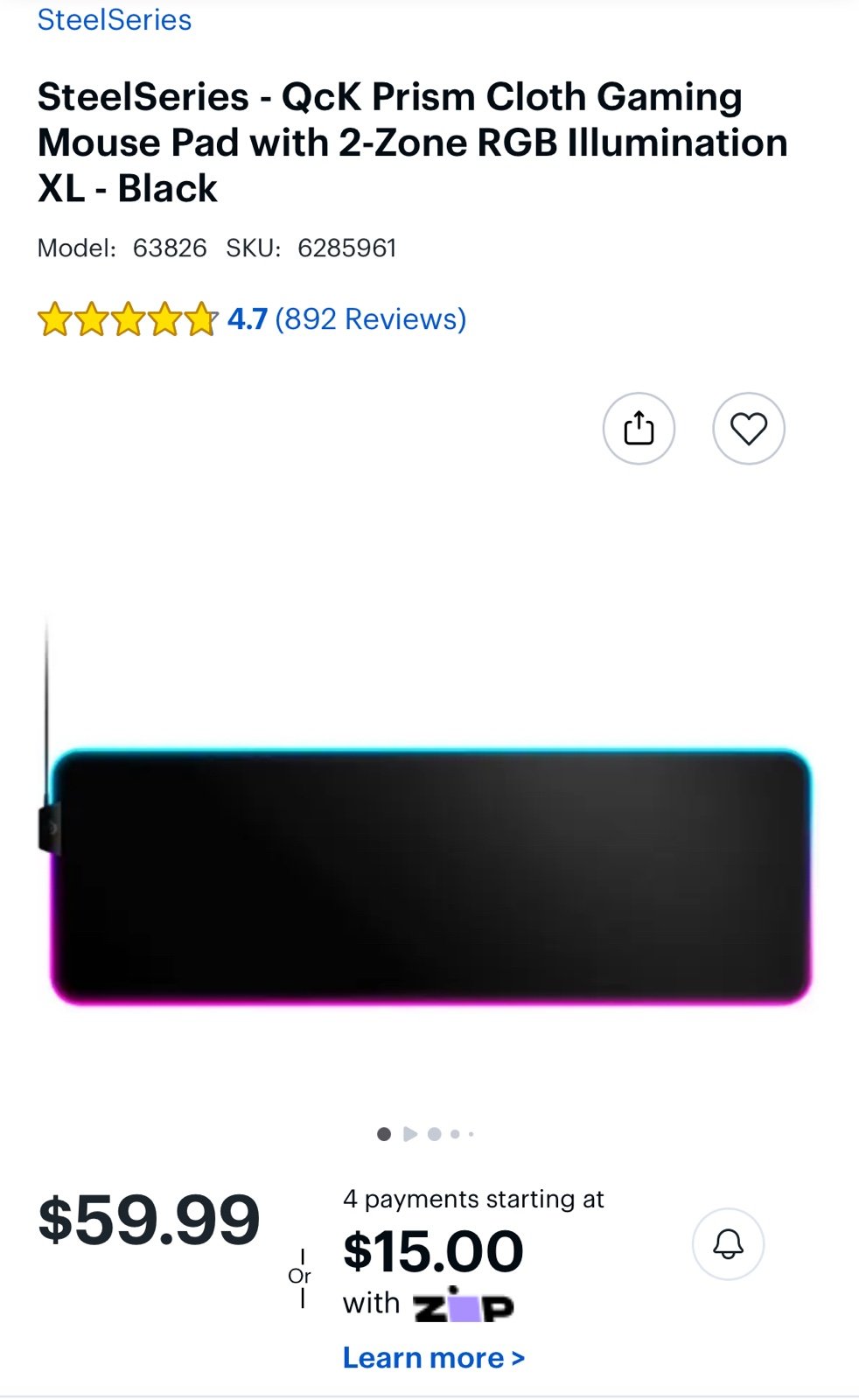Tap the Zip logo
The width and height of the screenshot is (859, 1400).
point(464,1304)
